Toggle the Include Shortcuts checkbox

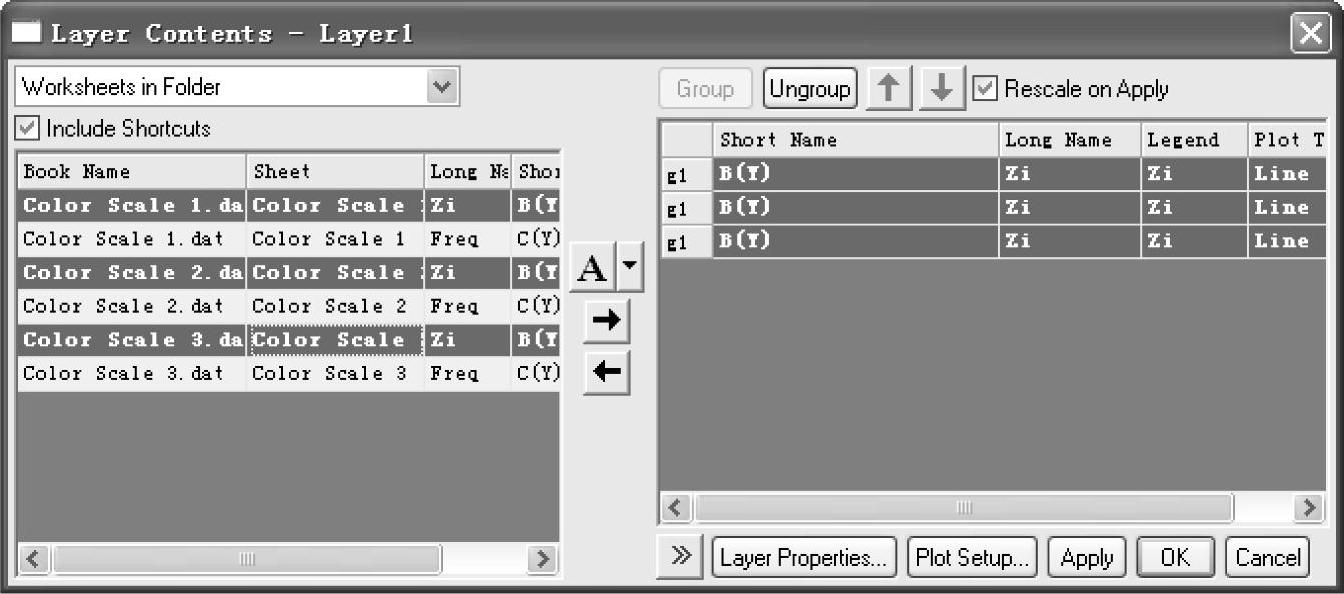[x=28, y=128]
